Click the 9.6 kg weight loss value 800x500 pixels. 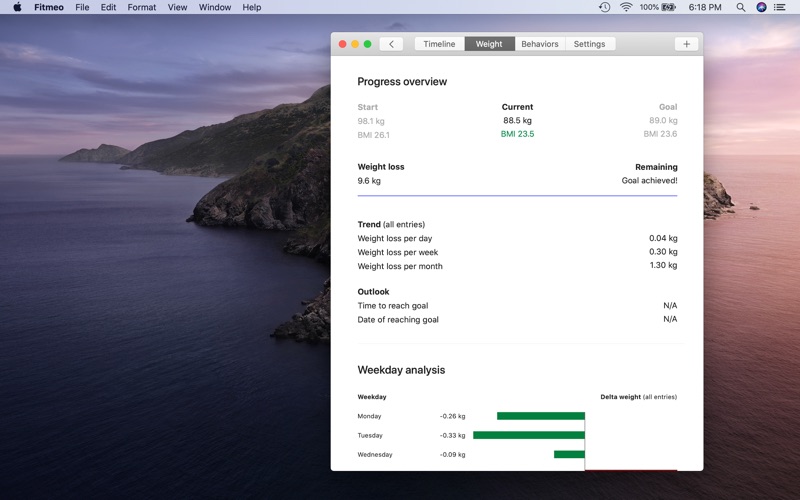[x=369, y=181]
